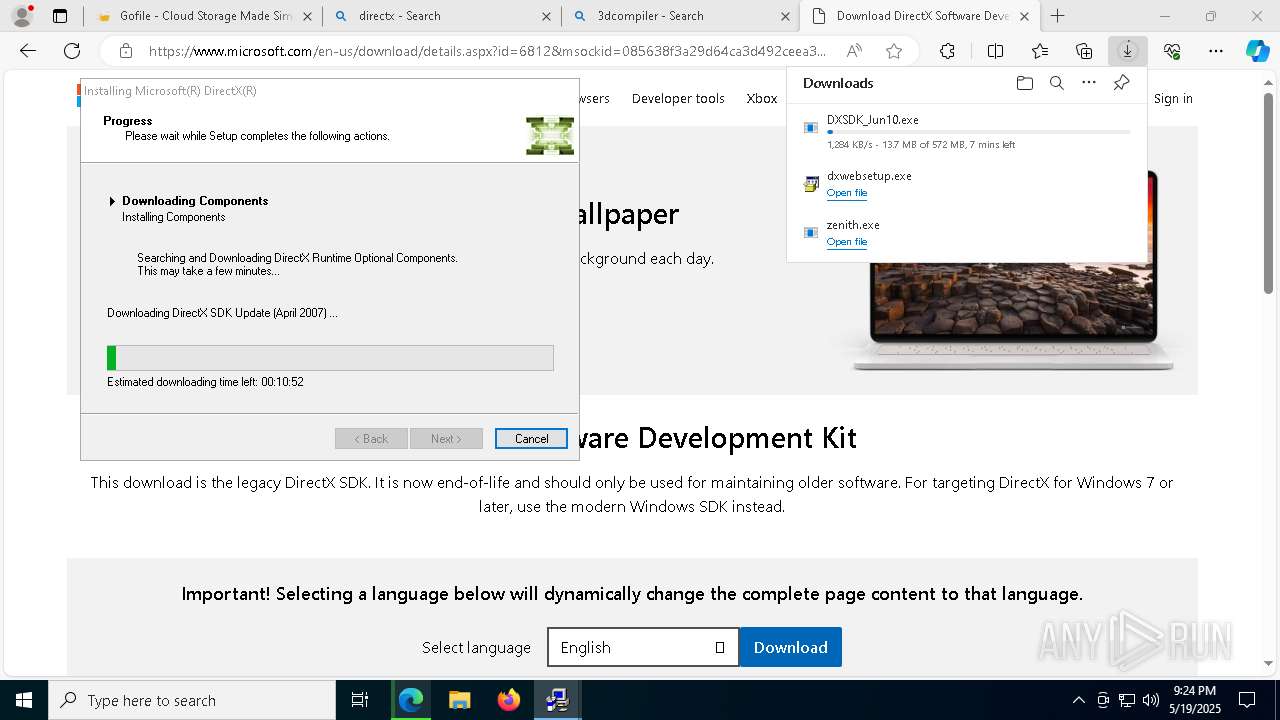This screenshot has width=1280, height=720.
Task: Open a new browser tab
Action: click(x=1057, y=16)
